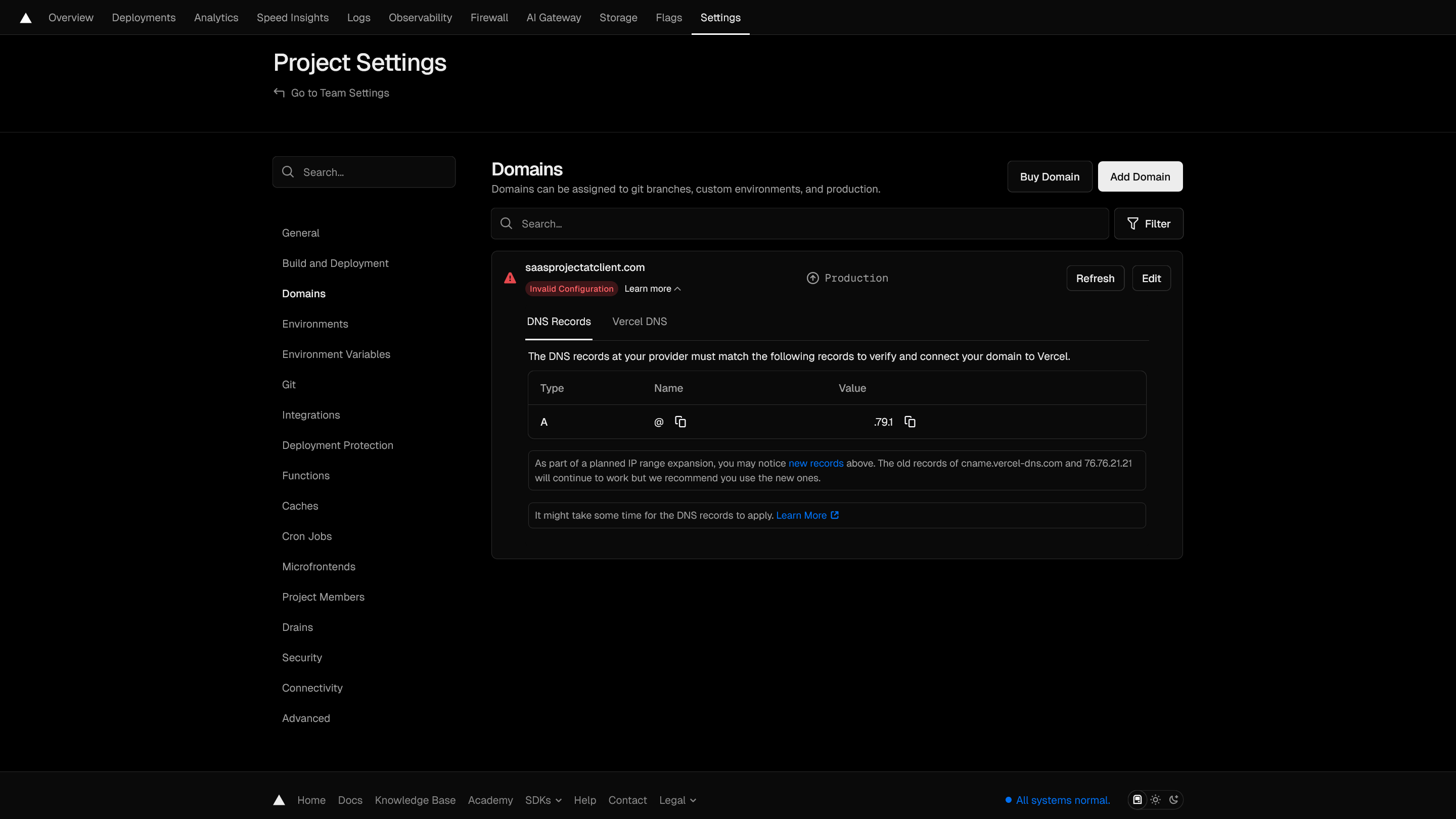Open the Flags tab

[669, 18]
